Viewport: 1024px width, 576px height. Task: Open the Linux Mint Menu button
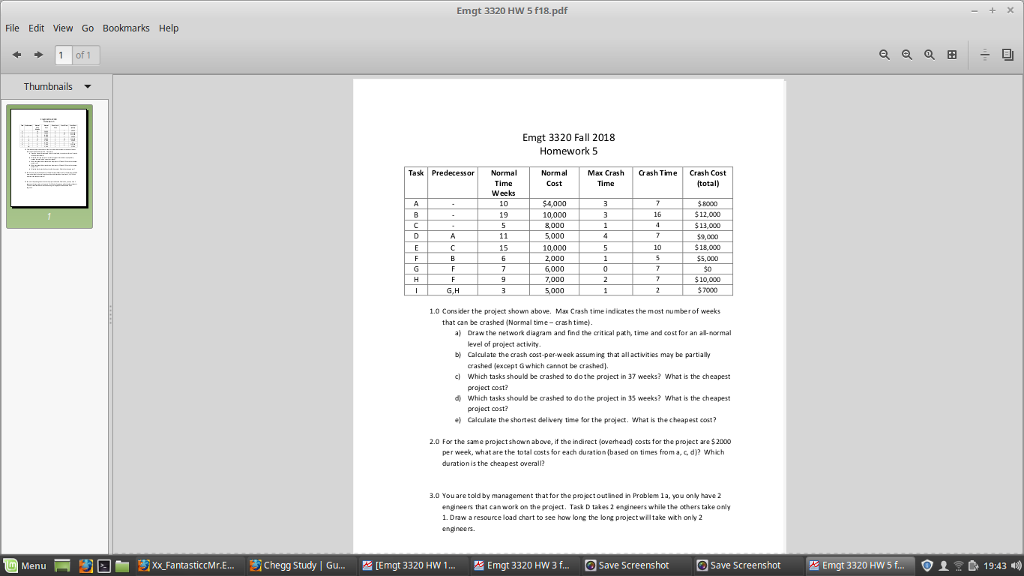pos(25,566)
